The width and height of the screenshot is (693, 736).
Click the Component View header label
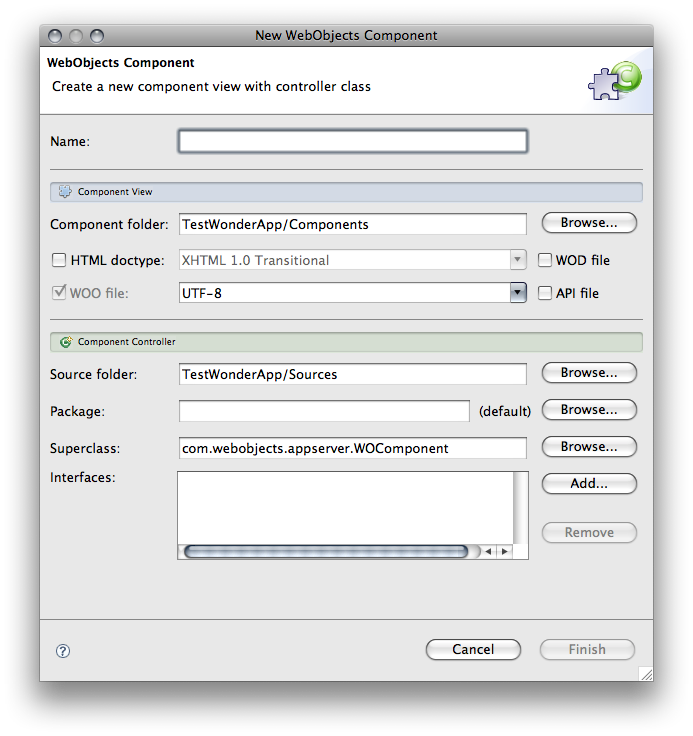point(115,192)
